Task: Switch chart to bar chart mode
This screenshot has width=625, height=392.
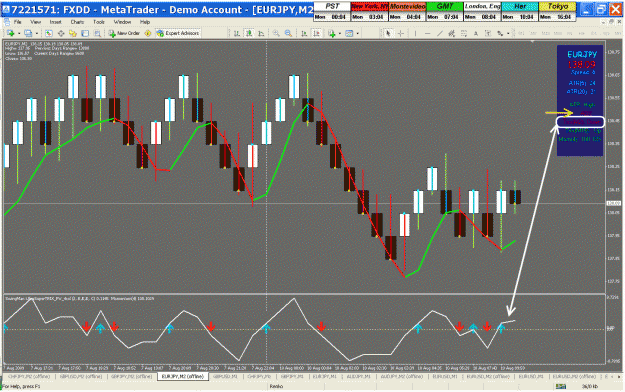Action: [x=237, y=33]
